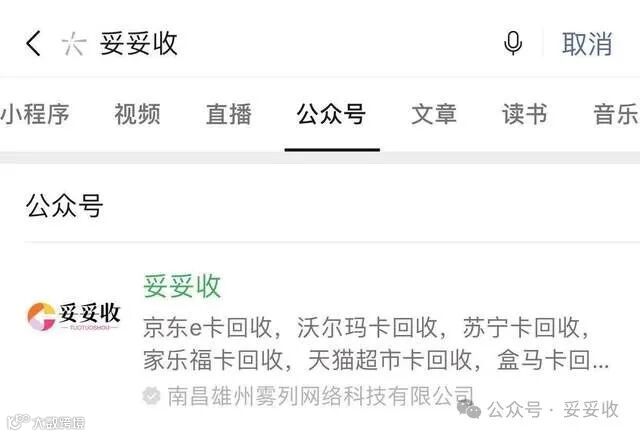Switch to the 视频 tab
Screen dimensions: 640x436
tap(137, 114)
